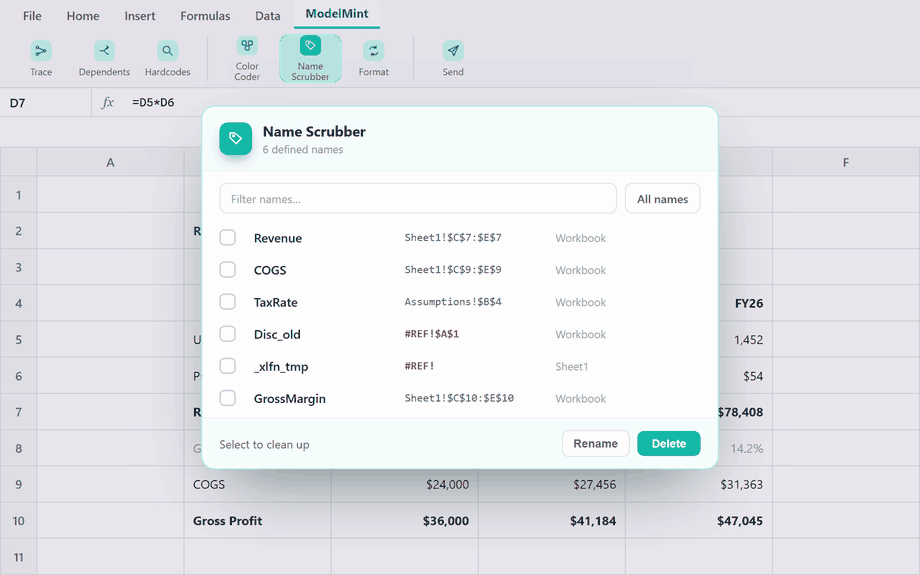Select row 1 header

click(19, 195)
